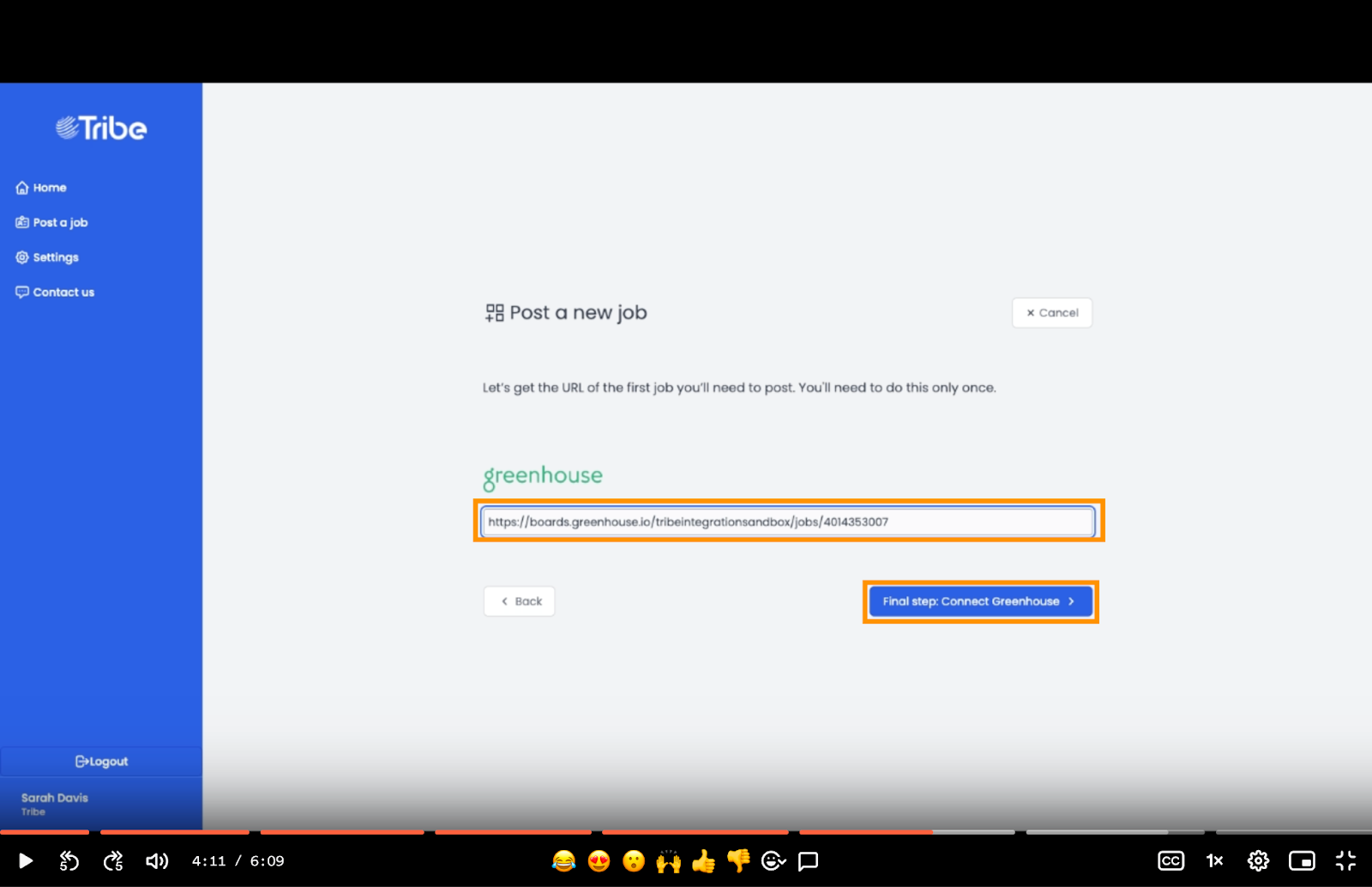Open Contact us in sidebar
This screenshot has width=1372, height=887.
pyautogui.click(x=55, y=293)
